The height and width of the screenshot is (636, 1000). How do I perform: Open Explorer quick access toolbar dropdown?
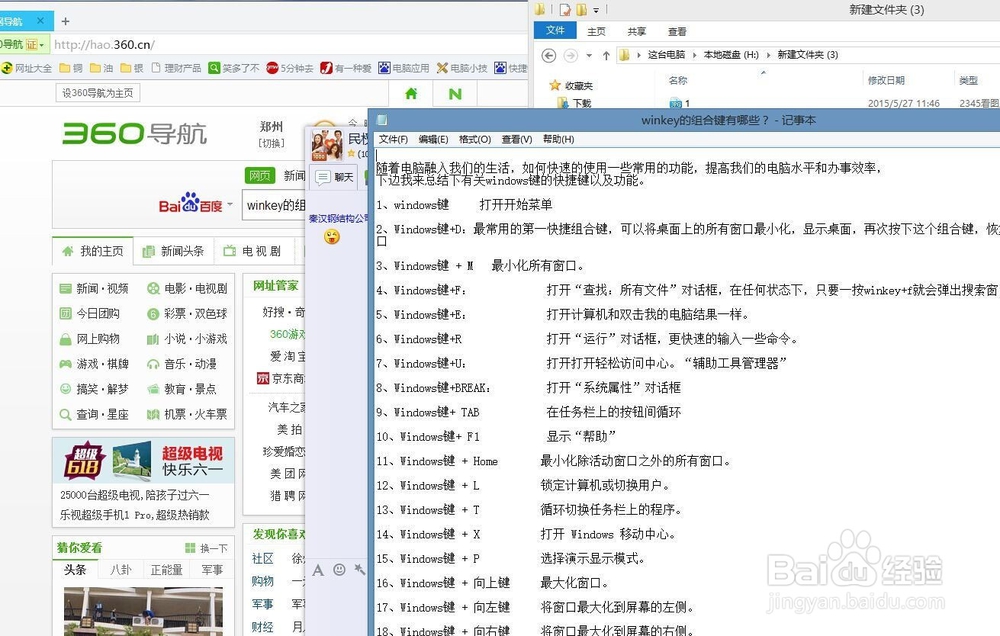[x=596, y=10]
